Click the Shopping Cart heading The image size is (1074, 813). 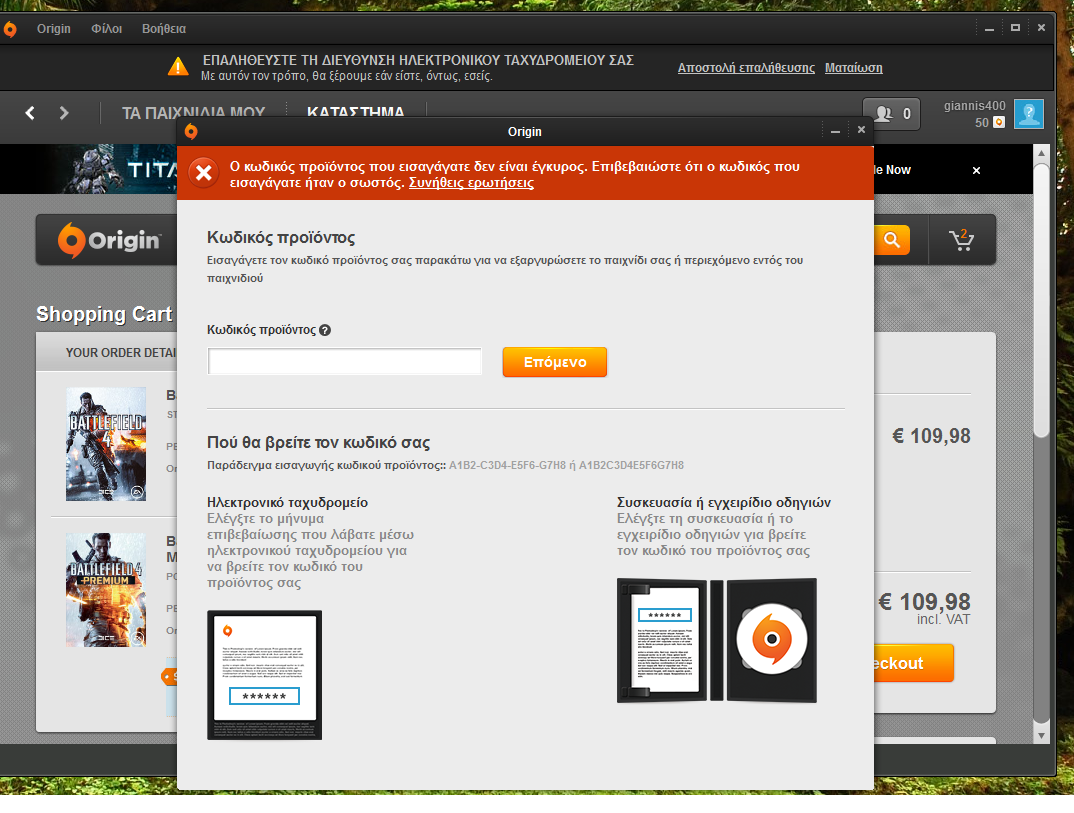[x=104, y=314]
